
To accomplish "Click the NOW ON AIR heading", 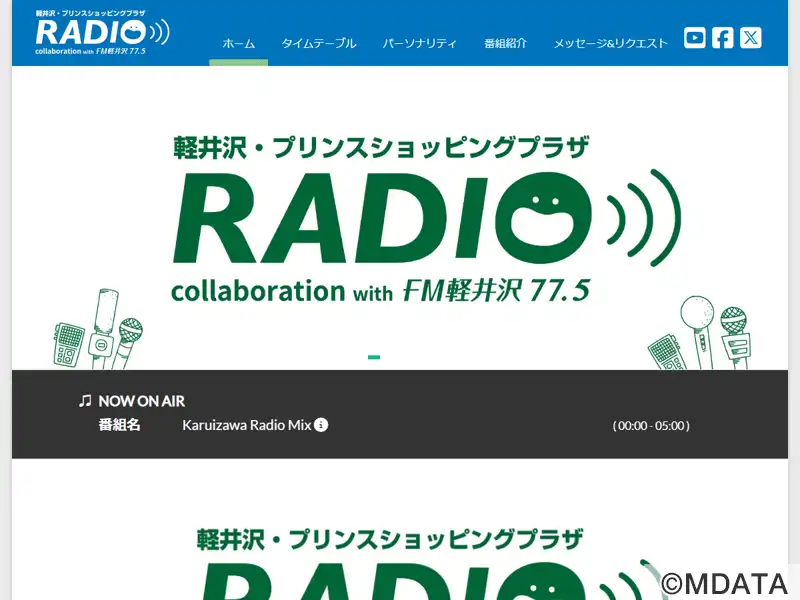I will click(141, 401).
